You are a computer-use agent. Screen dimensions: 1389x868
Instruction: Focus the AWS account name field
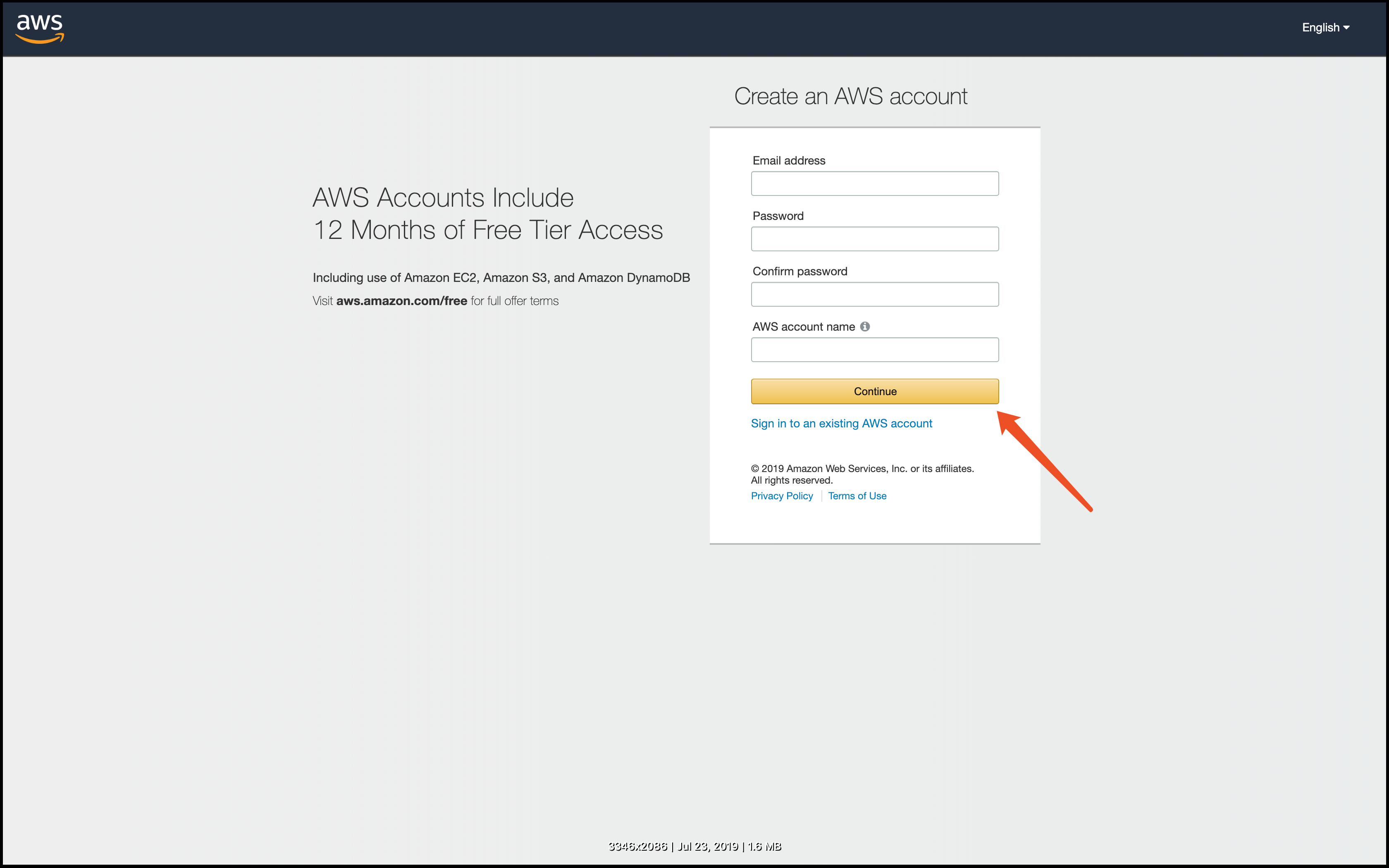(x=874, y=350)
